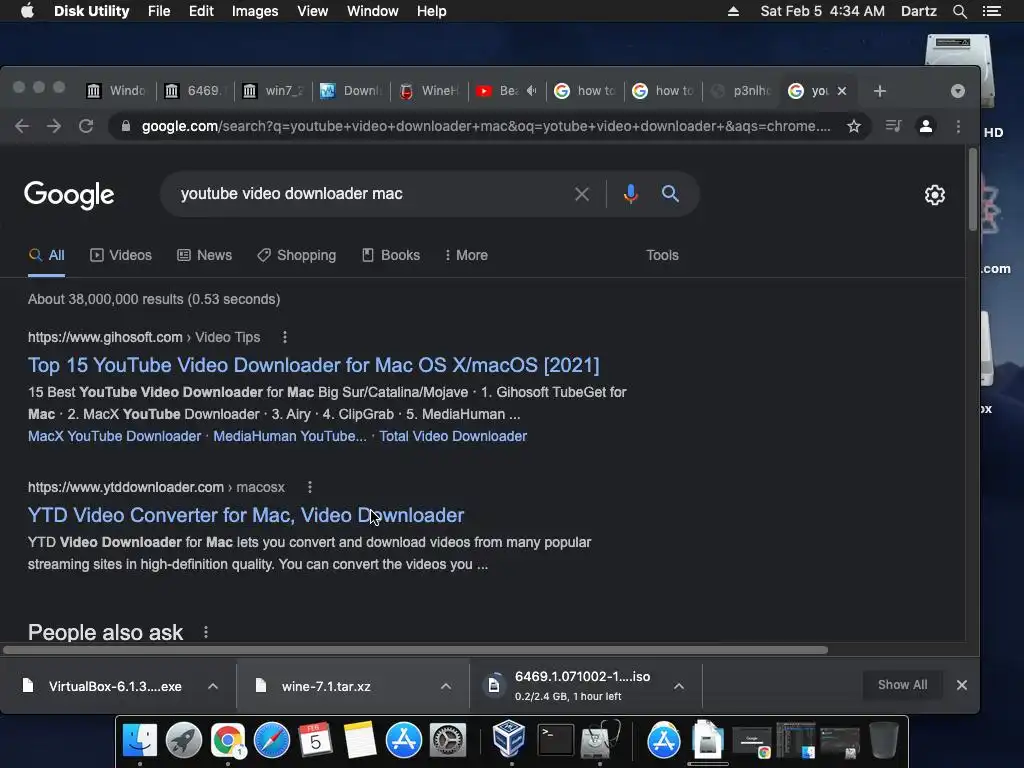Click the magnifier search button in Google
This screenshot has width=1024, height=768.
670,193
